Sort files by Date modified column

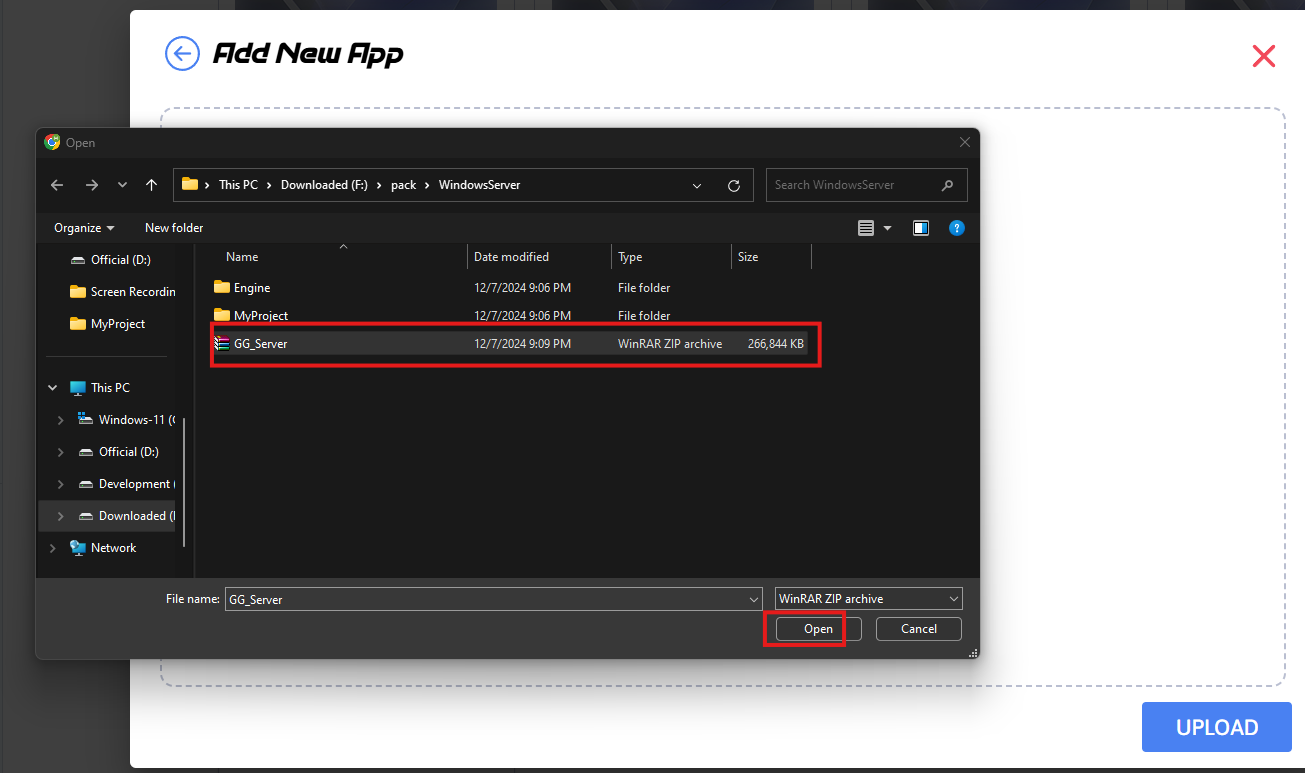pyautogui.click(x=511, y=257)
